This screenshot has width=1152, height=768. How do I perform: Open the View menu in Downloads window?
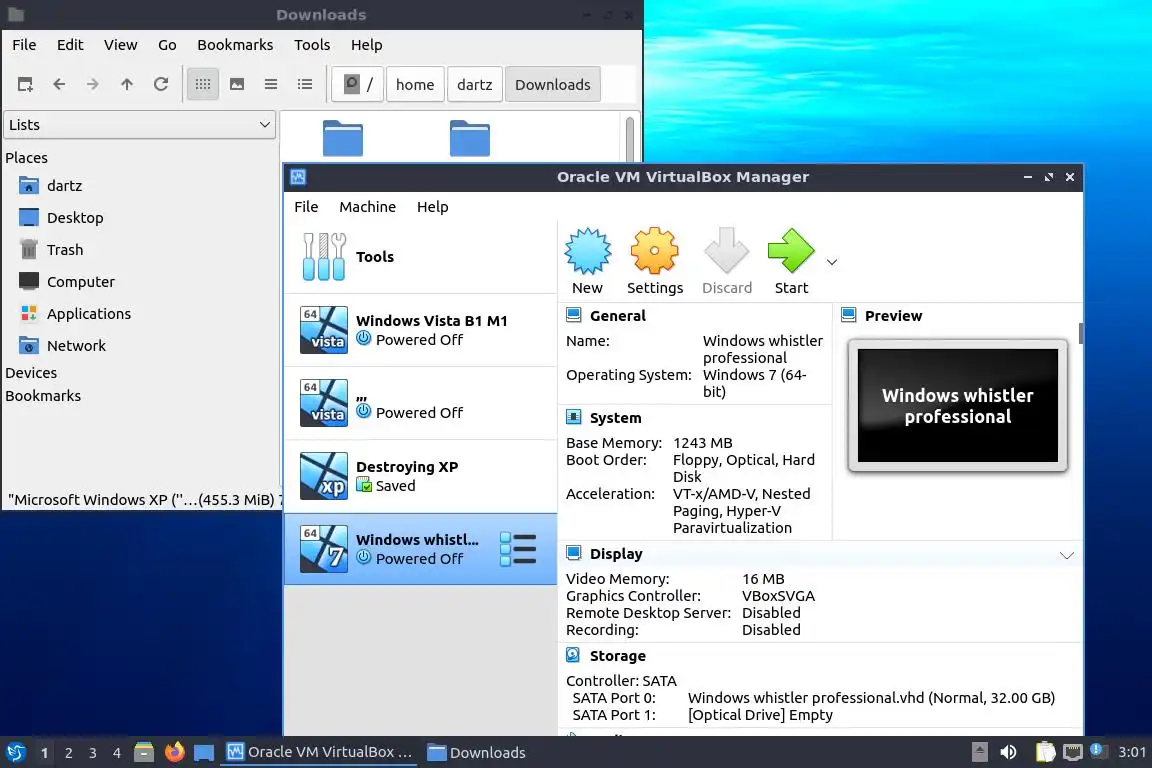click(120, 45)
